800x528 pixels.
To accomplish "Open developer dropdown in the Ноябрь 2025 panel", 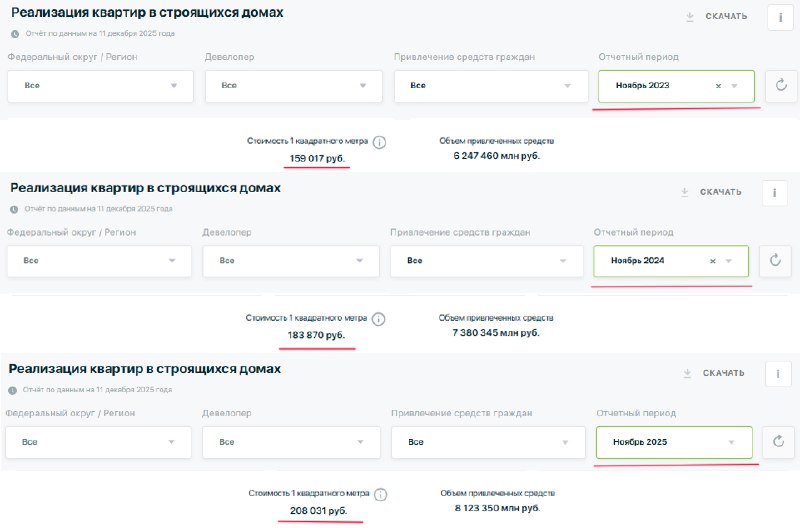I will tap(291, 442).
